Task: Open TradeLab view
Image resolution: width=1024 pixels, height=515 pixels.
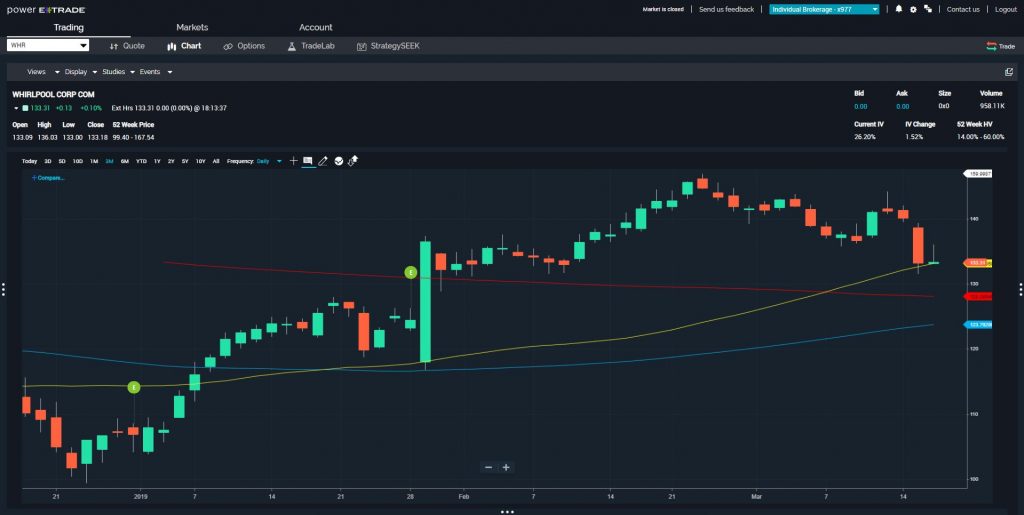Action: tap(311, 46)
